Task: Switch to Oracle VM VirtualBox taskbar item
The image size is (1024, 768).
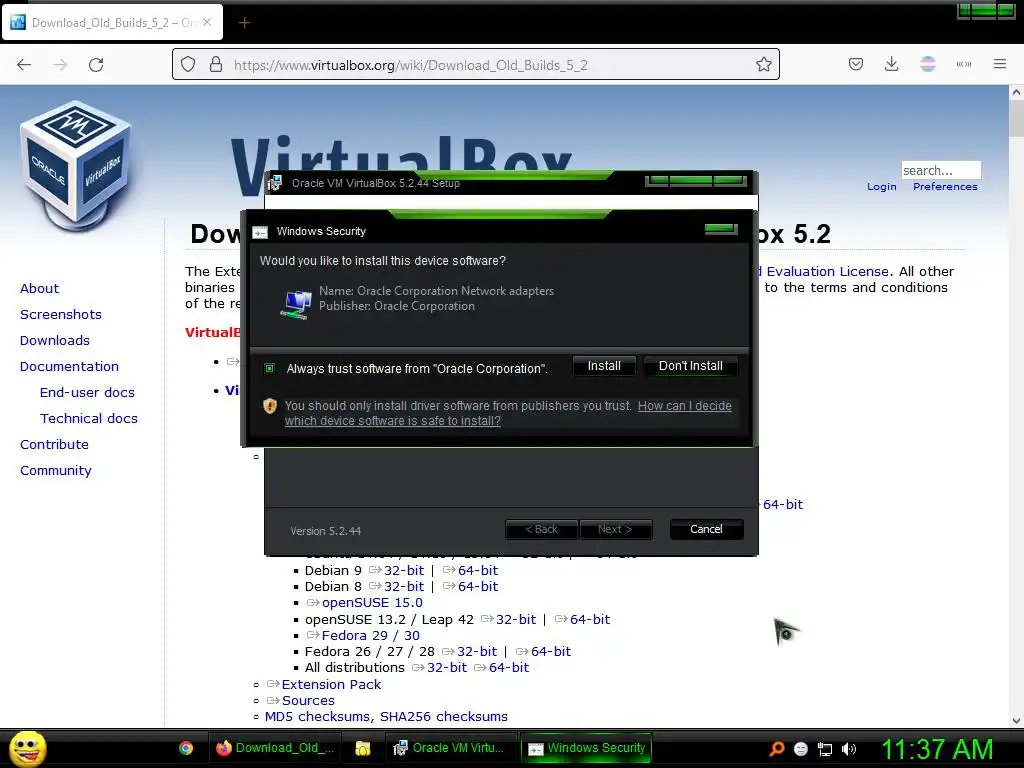Action: (x=449, y=748)
